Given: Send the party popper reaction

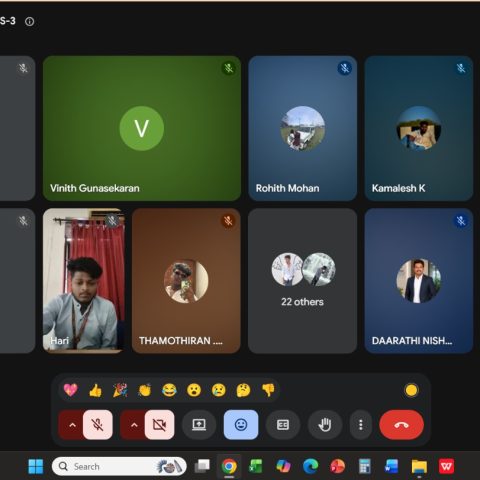Looking at the screenshot, I should coord(120,390).
